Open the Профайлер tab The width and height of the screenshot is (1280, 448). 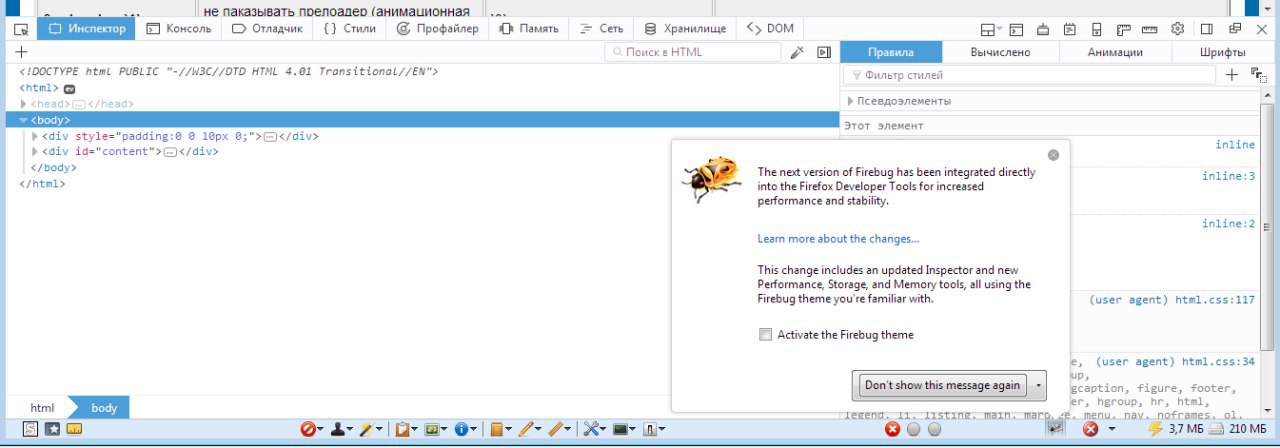coord(438,29)
